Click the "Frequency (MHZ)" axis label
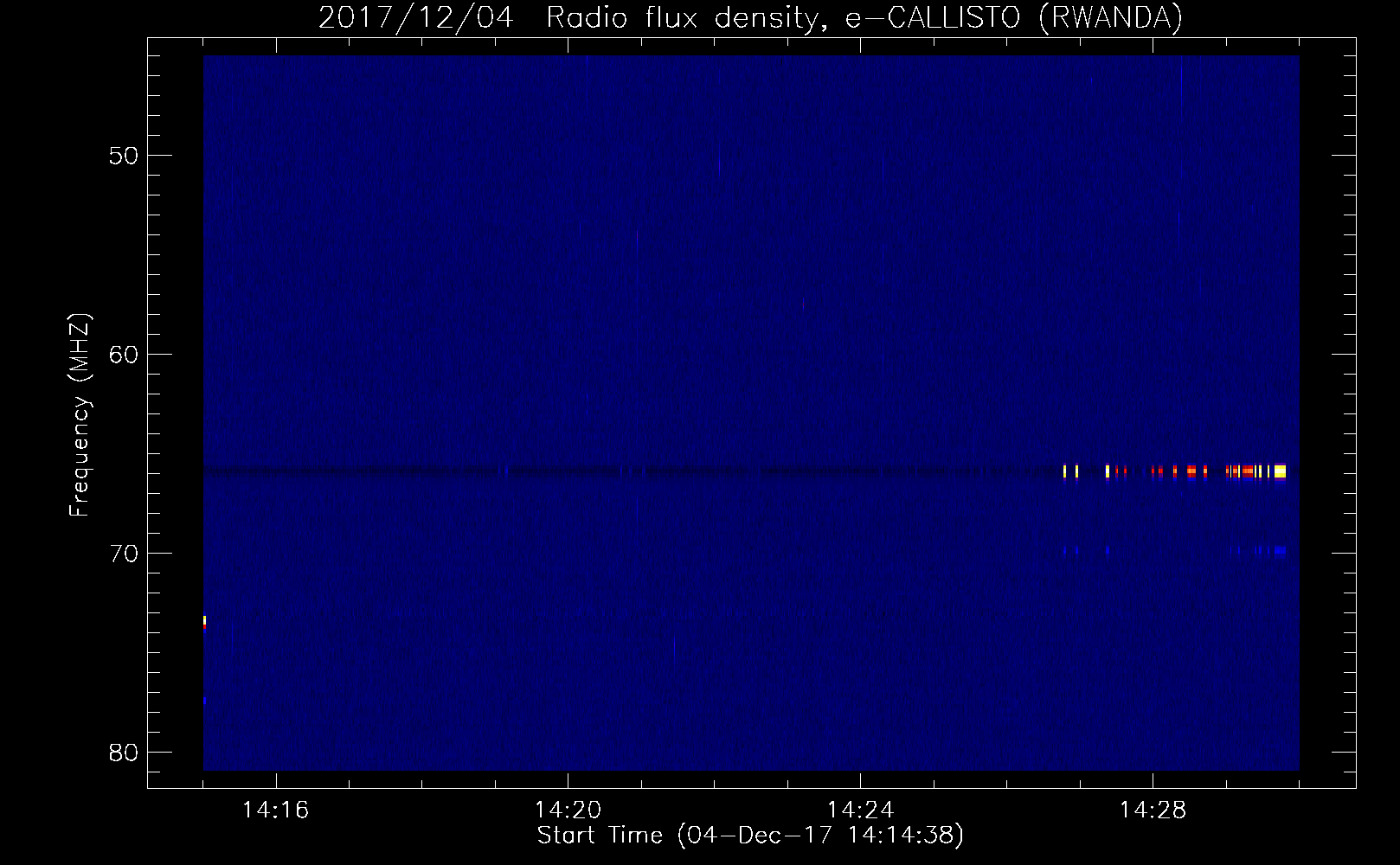 tap(80, 416)
